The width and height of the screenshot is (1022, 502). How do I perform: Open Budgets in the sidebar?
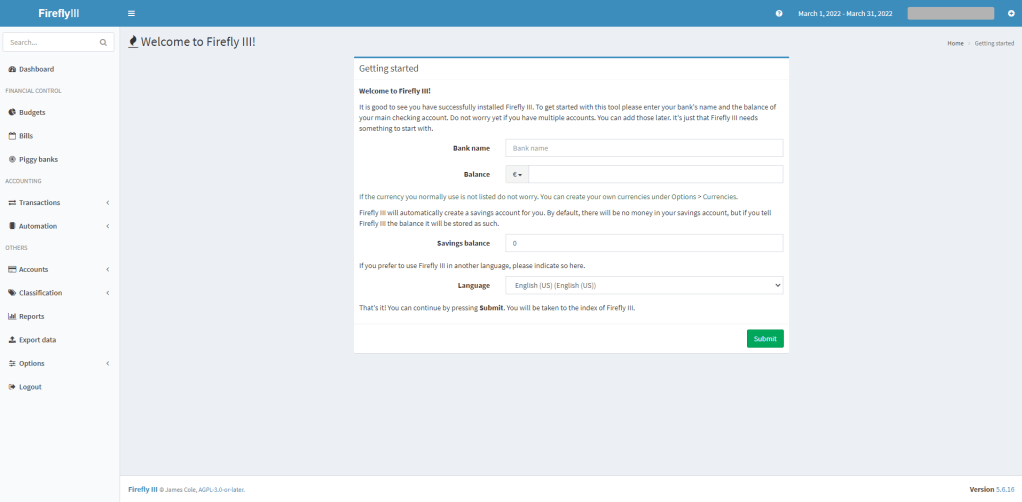tap(32, 113)
